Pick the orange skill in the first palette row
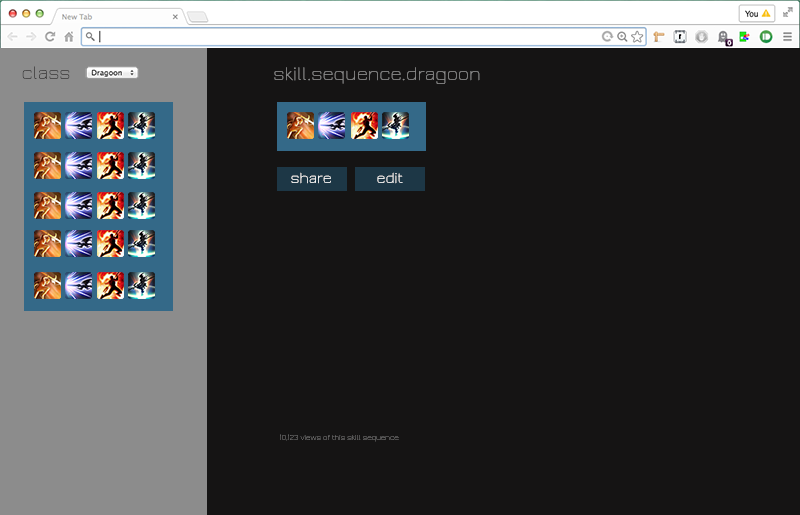The width and height of the screenshot is (800, 515). (x=48, y=125)
